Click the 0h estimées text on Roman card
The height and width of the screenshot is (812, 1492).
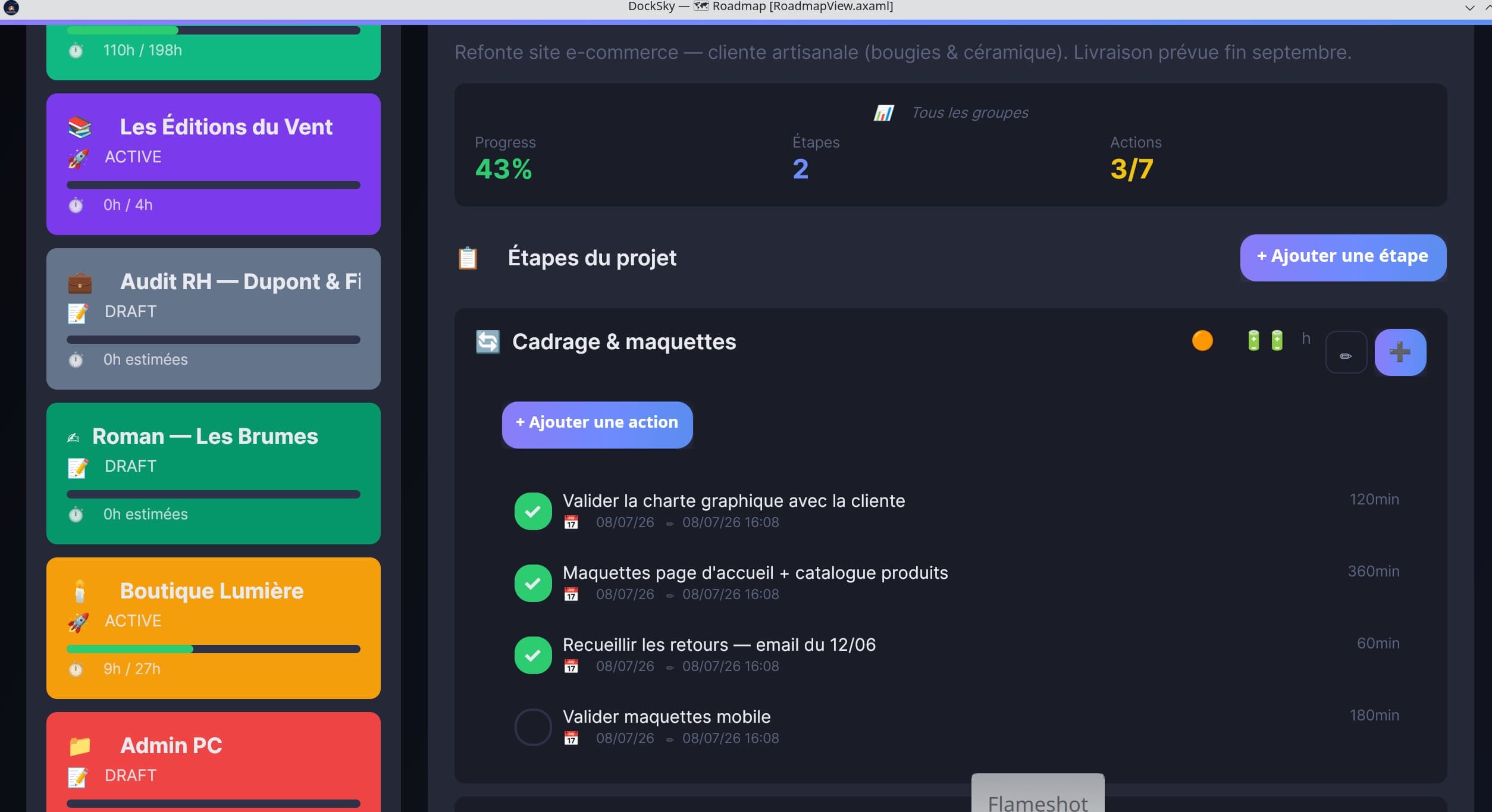click(x=145, y=514)
